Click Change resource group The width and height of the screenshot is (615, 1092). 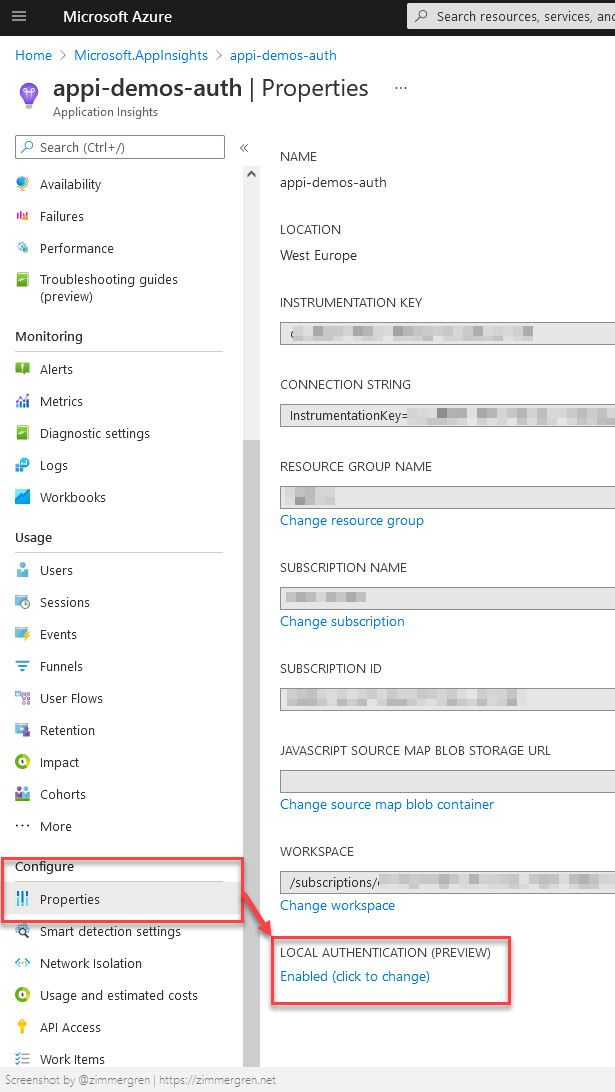tap(350, 520)
